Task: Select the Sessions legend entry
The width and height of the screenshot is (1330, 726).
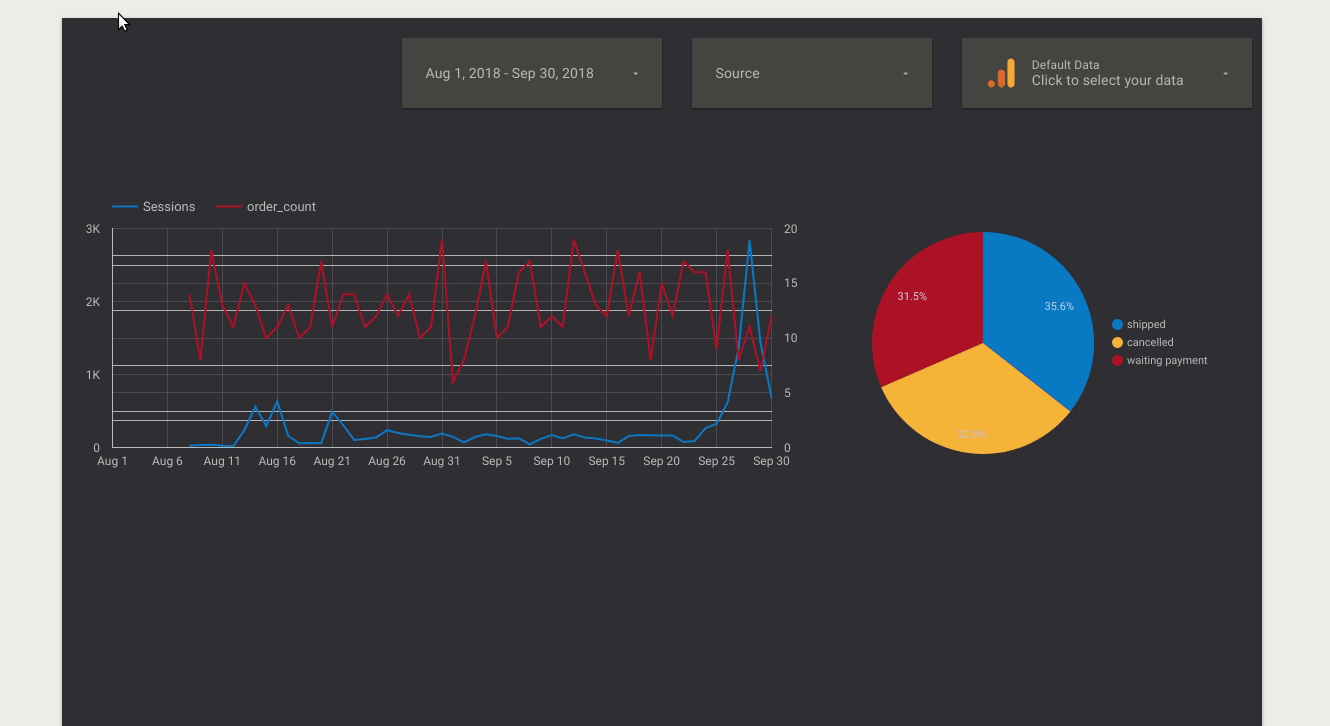Action: (x=154, y=207)
